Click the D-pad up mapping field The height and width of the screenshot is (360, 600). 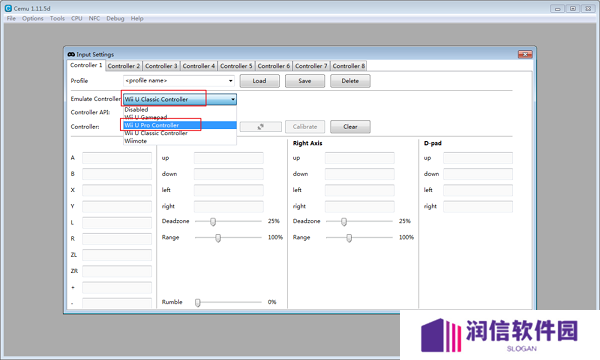coord(478,158)
